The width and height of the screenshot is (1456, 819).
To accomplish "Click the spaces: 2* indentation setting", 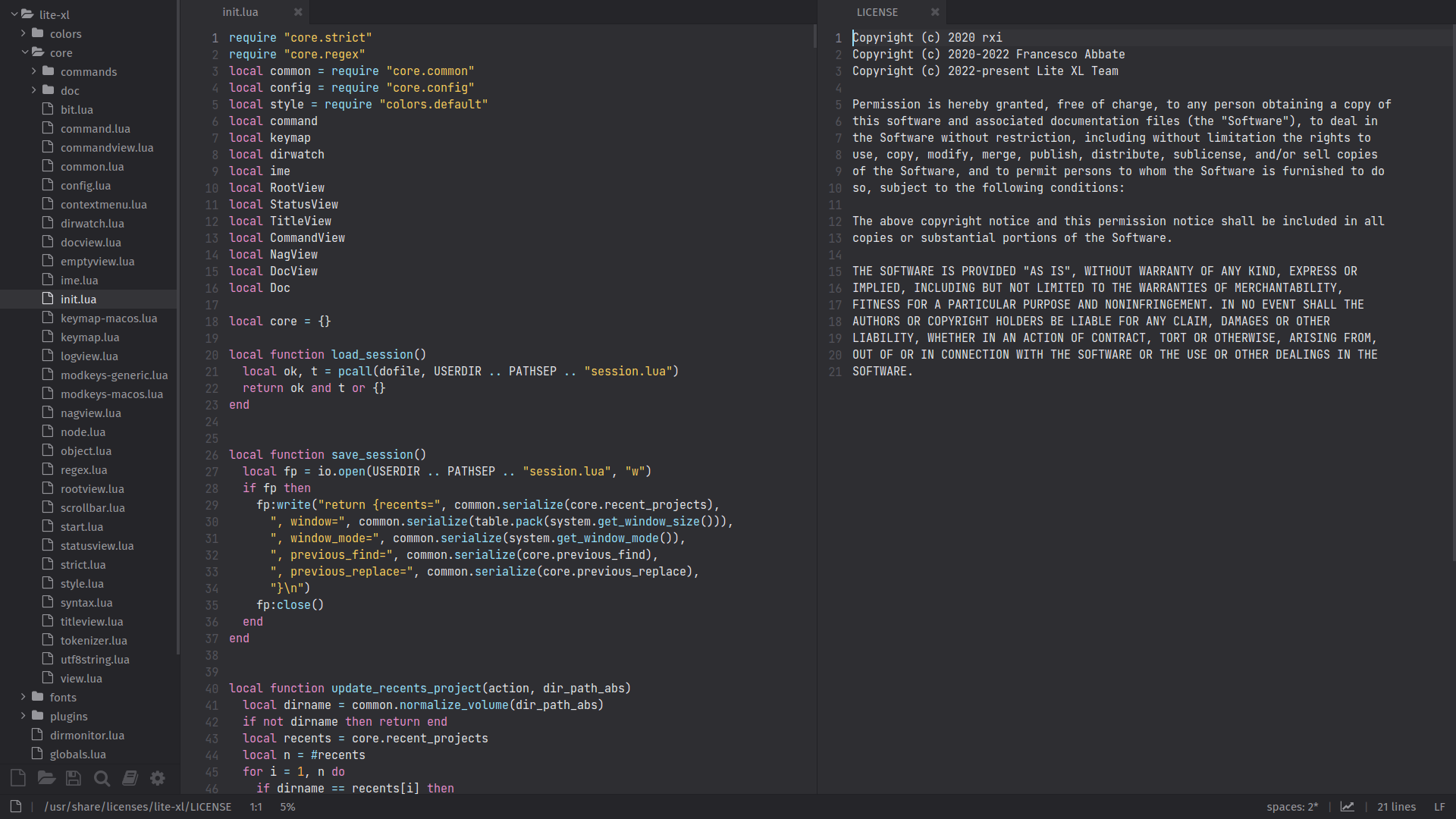I will coord(1292,807).
